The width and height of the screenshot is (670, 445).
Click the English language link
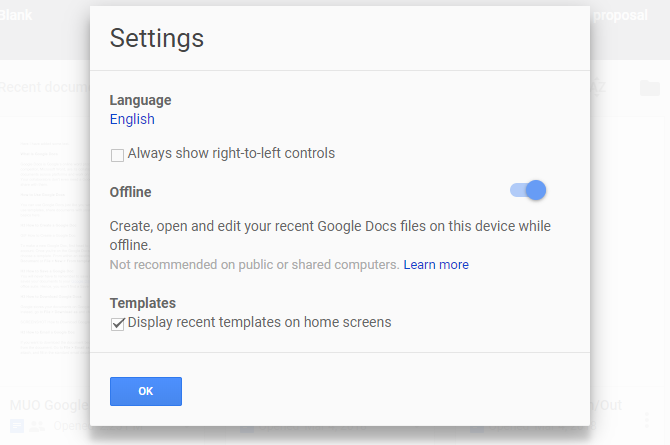[132, 119]
